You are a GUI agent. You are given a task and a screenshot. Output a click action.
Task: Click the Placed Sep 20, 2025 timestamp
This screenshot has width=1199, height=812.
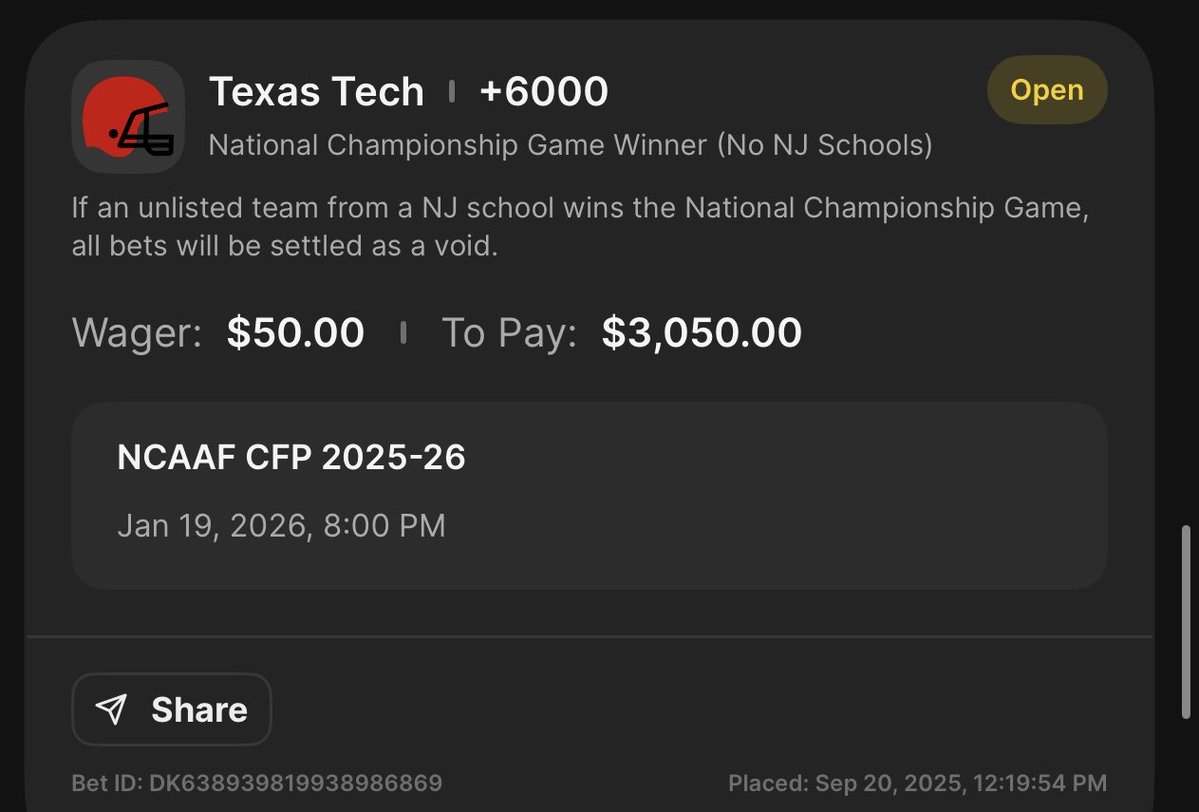tap(918, 783)
